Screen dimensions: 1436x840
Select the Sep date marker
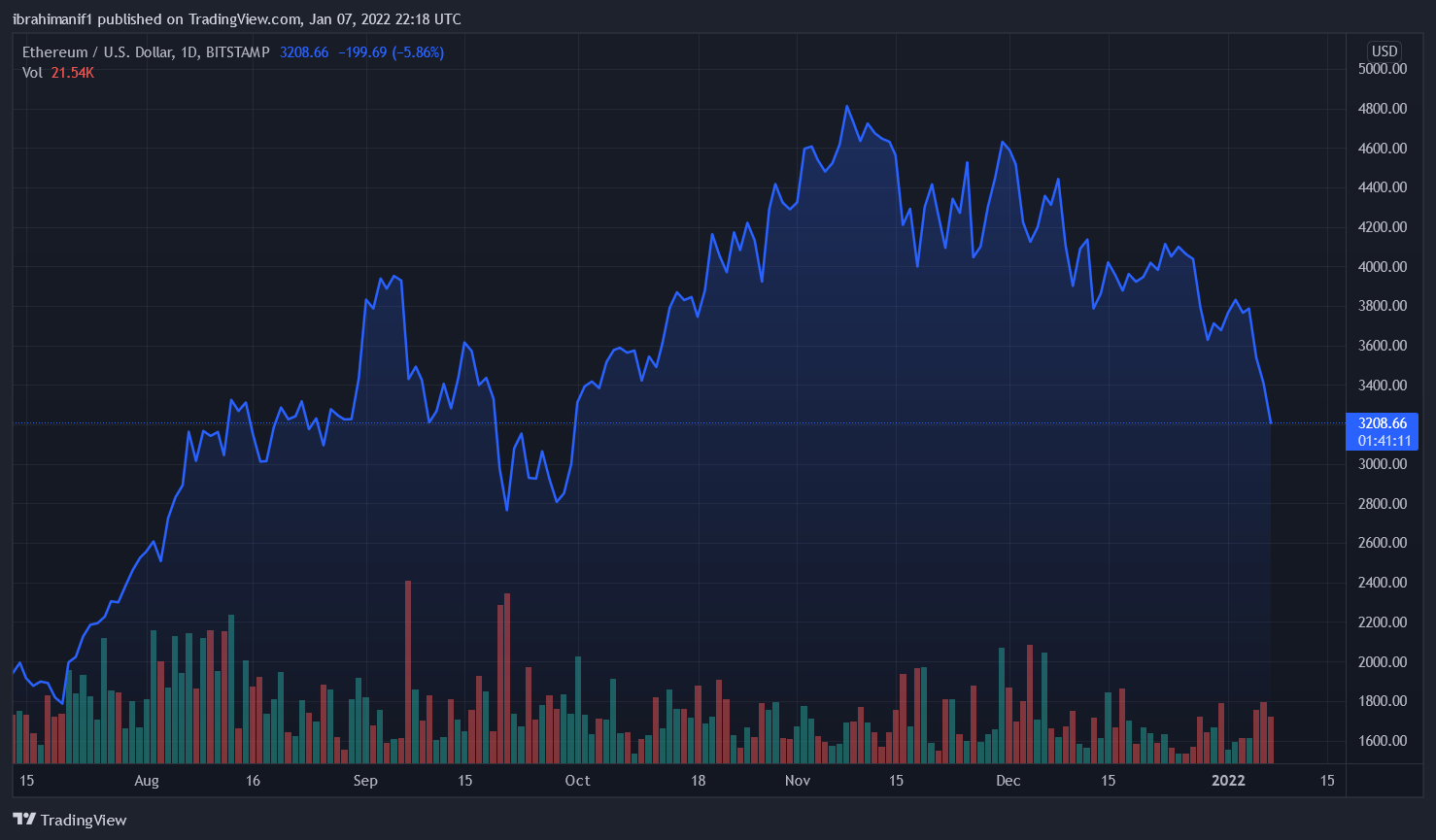coord(365,781)
